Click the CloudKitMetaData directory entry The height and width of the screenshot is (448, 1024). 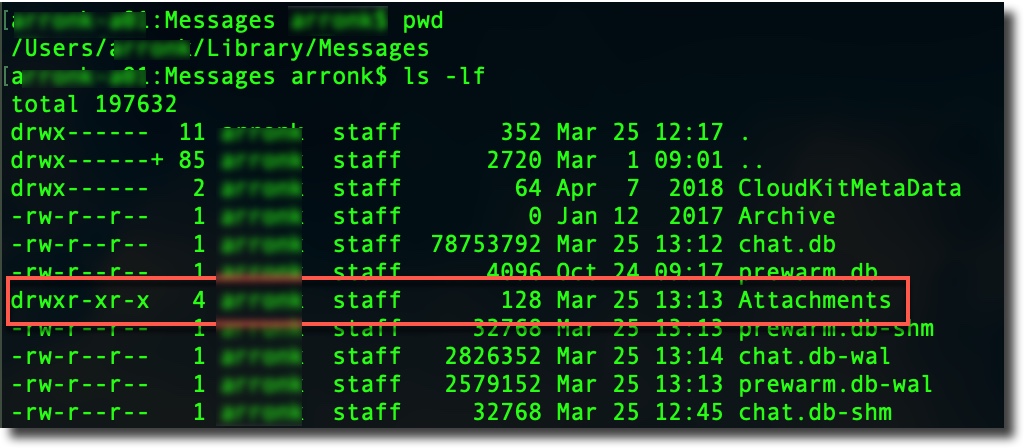tap(850, 189)
